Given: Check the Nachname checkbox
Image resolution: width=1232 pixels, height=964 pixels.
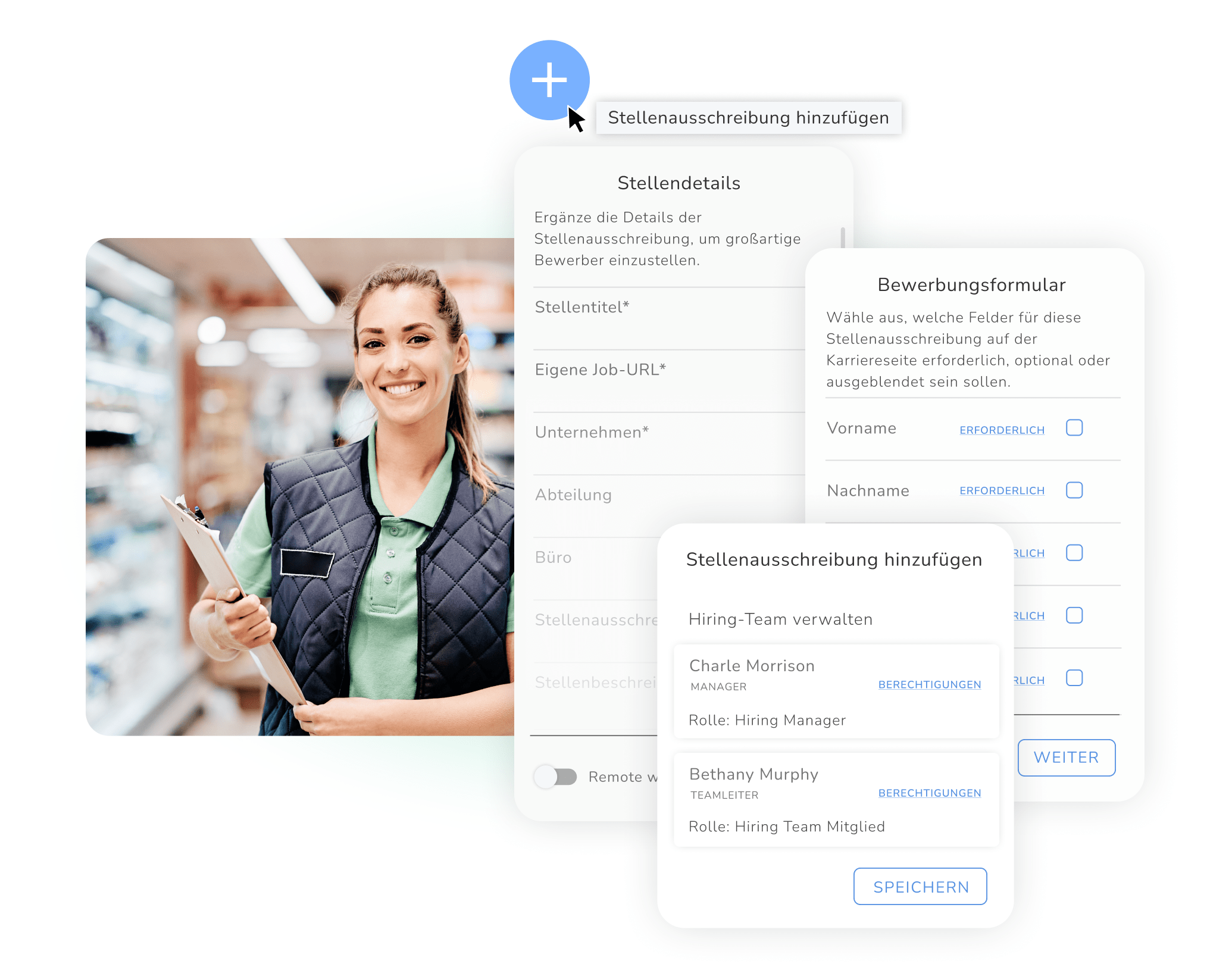Looking at the screenshot, I should (x=1074, y=490).
